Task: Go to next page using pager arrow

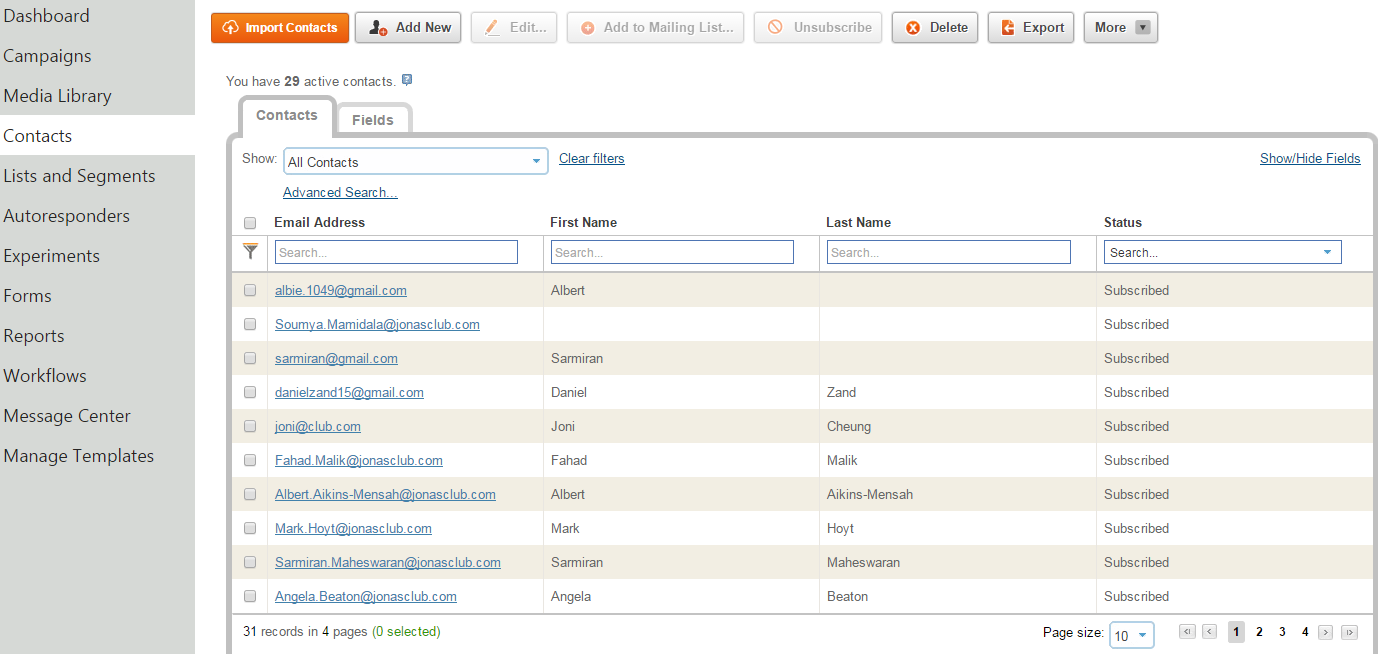Action: 1326,632
